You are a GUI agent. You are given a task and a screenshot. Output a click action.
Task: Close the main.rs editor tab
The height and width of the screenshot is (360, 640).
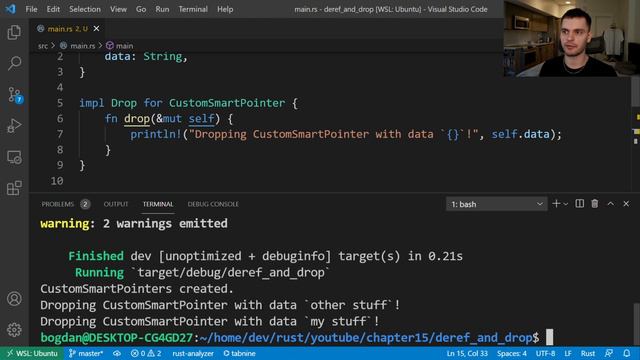click(x=96, y=29)
